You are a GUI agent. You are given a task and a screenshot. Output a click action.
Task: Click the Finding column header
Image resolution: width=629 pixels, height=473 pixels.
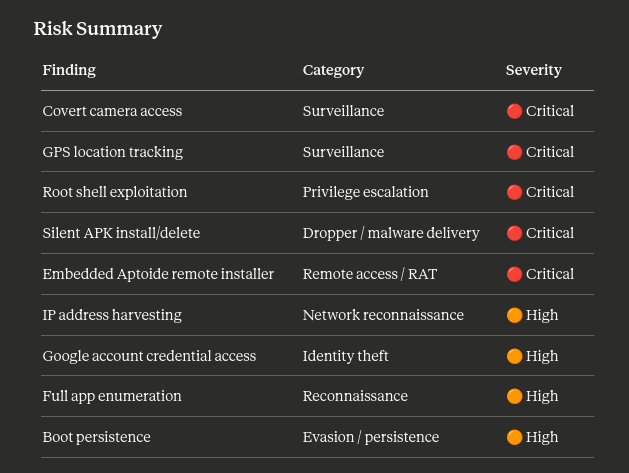point(69,70)
